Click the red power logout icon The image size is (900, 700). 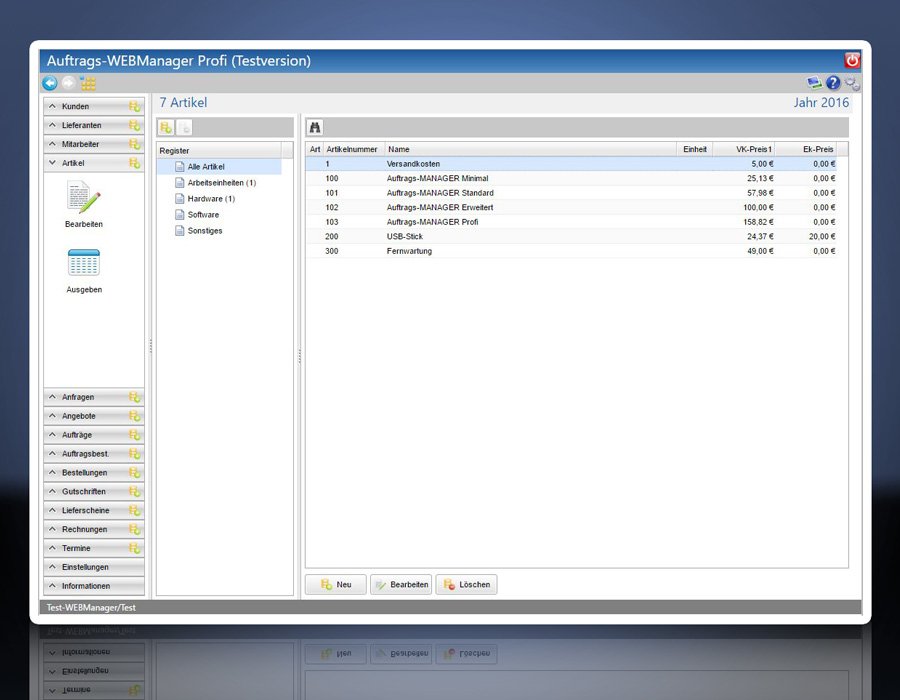(852, 60)
